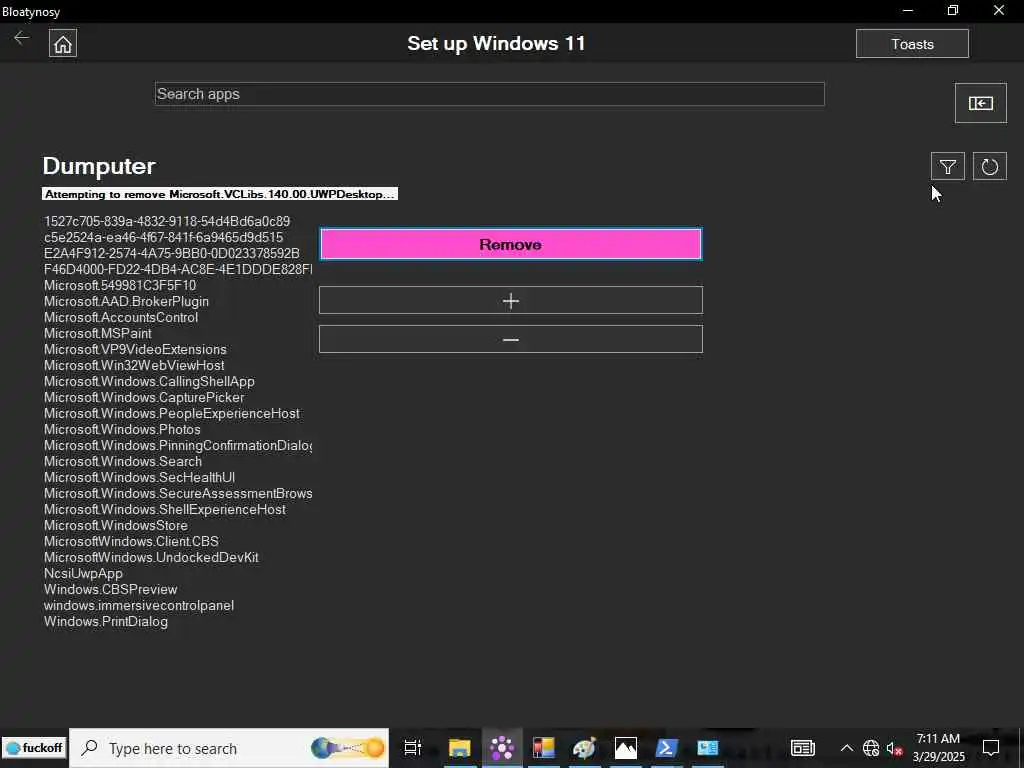This screenshot has height=768, width=1024.
Task: Open the notification center icon
Action: click(x=991, y=748)
